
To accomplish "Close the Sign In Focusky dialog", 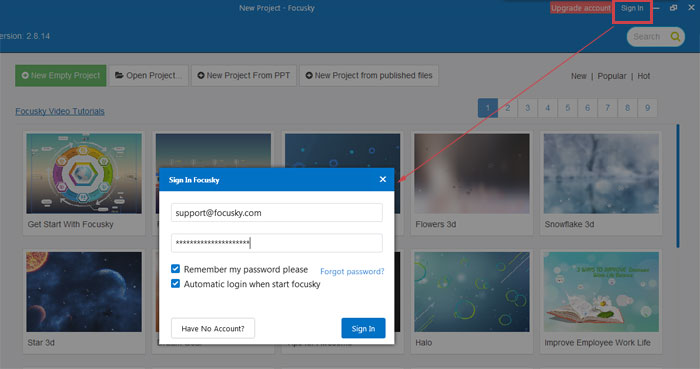I will (x=383, y=179).
